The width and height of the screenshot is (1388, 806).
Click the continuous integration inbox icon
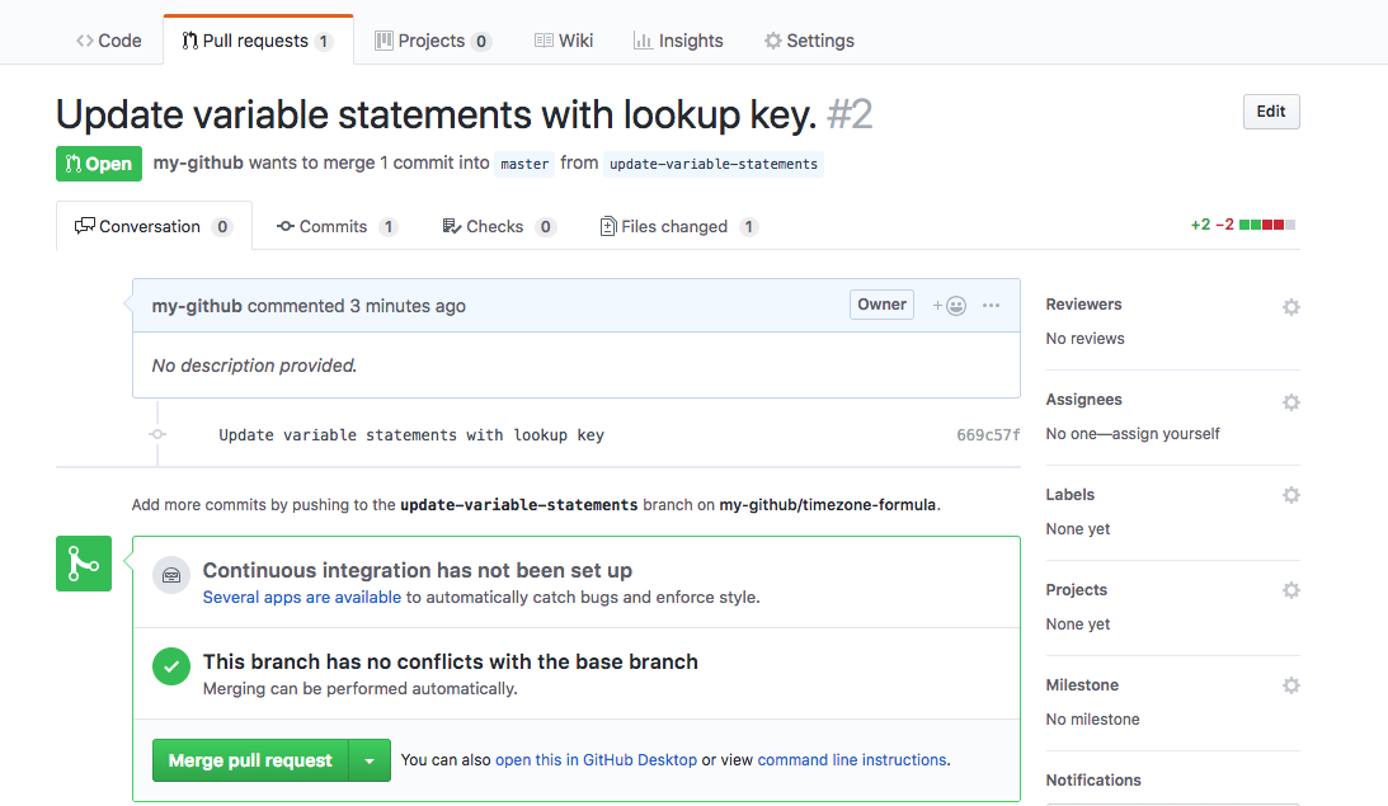(x=171, y=575)
